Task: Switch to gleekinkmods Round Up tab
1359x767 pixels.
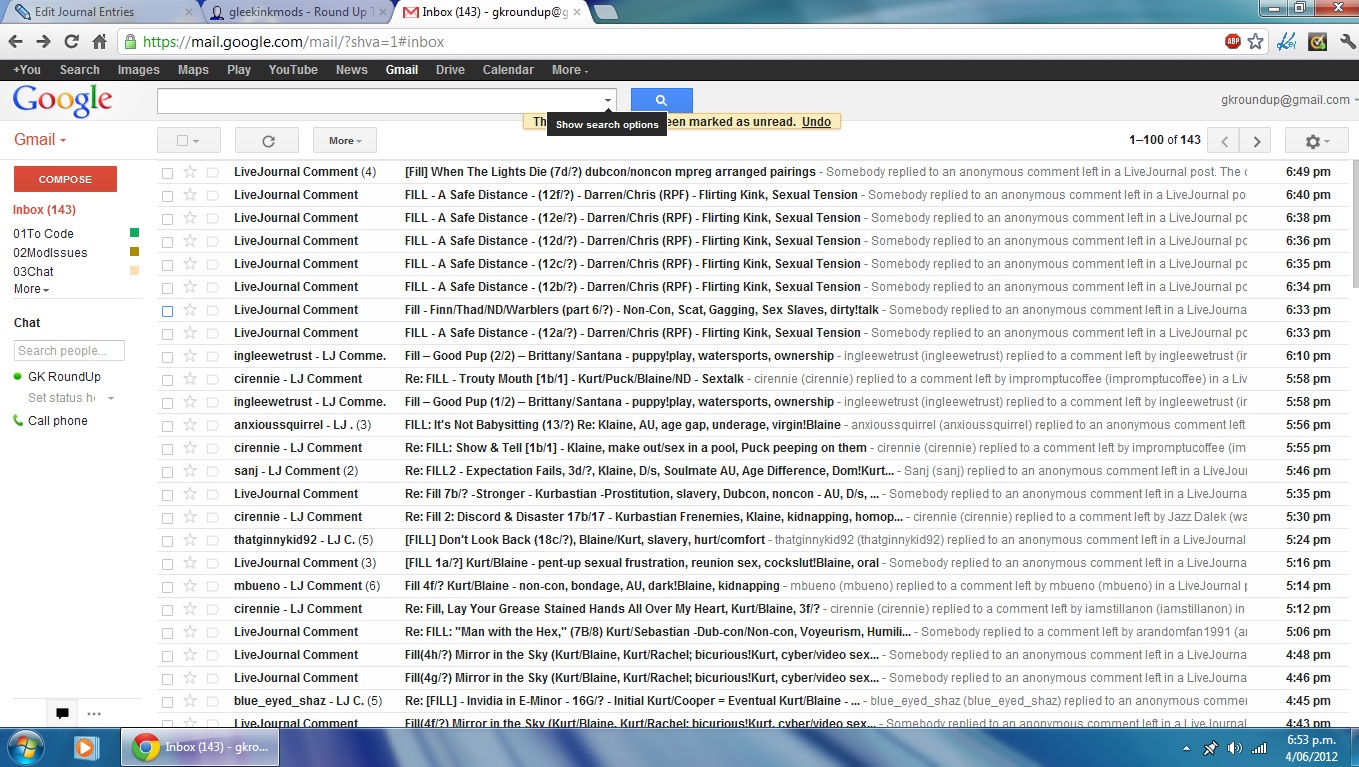Action: (297, 12)
